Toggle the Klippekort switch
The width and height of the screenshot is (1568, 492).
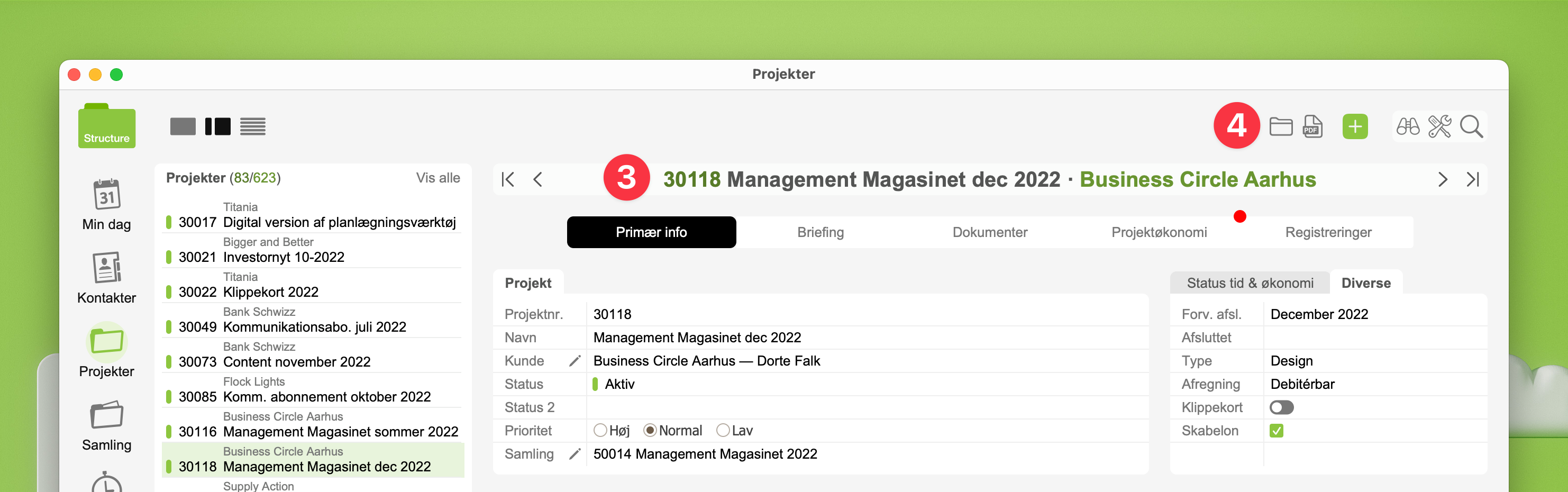[1281, 407]
